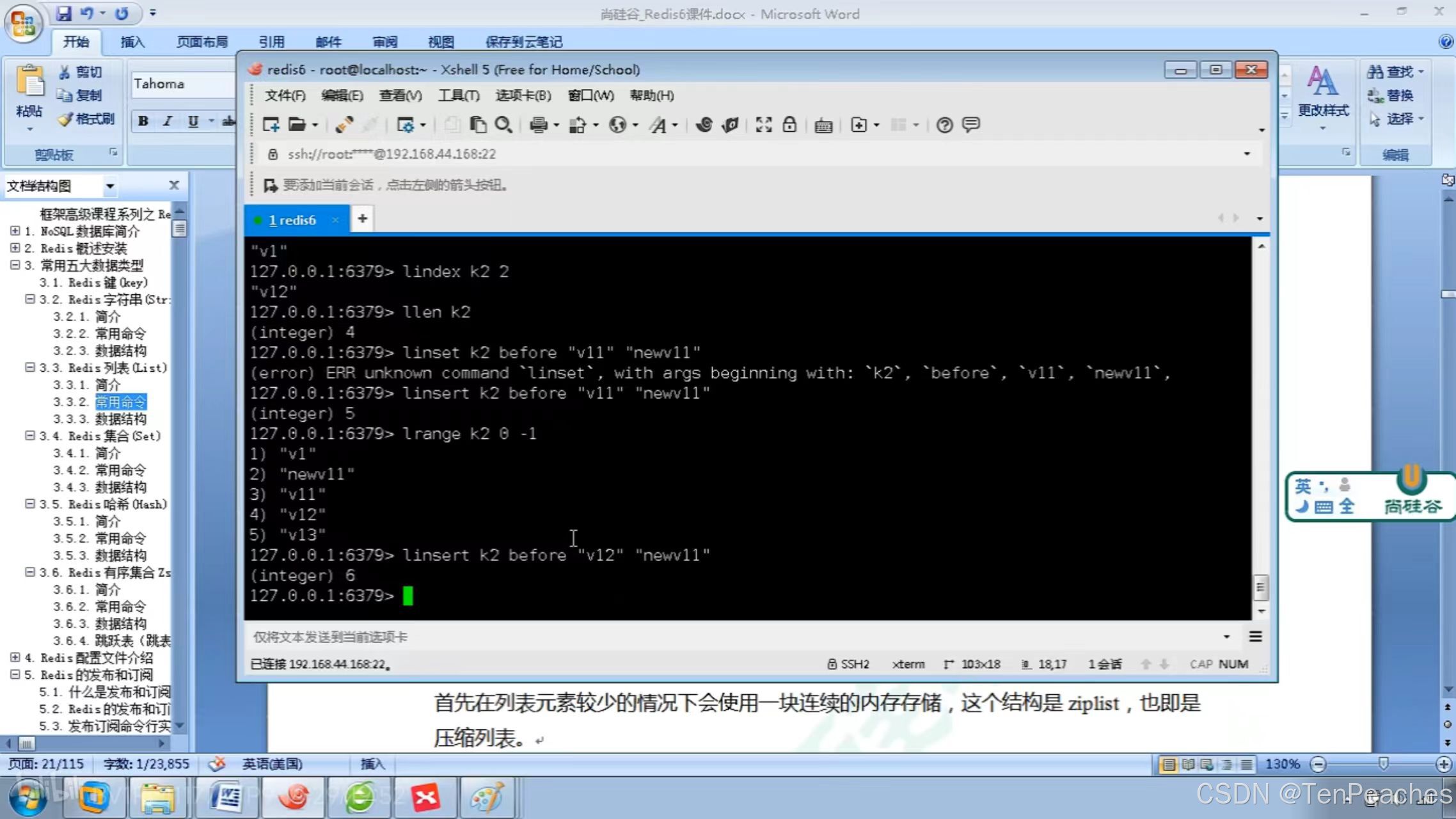Open the 文档结构图 dropdown arrow

[x=110, y=186]
